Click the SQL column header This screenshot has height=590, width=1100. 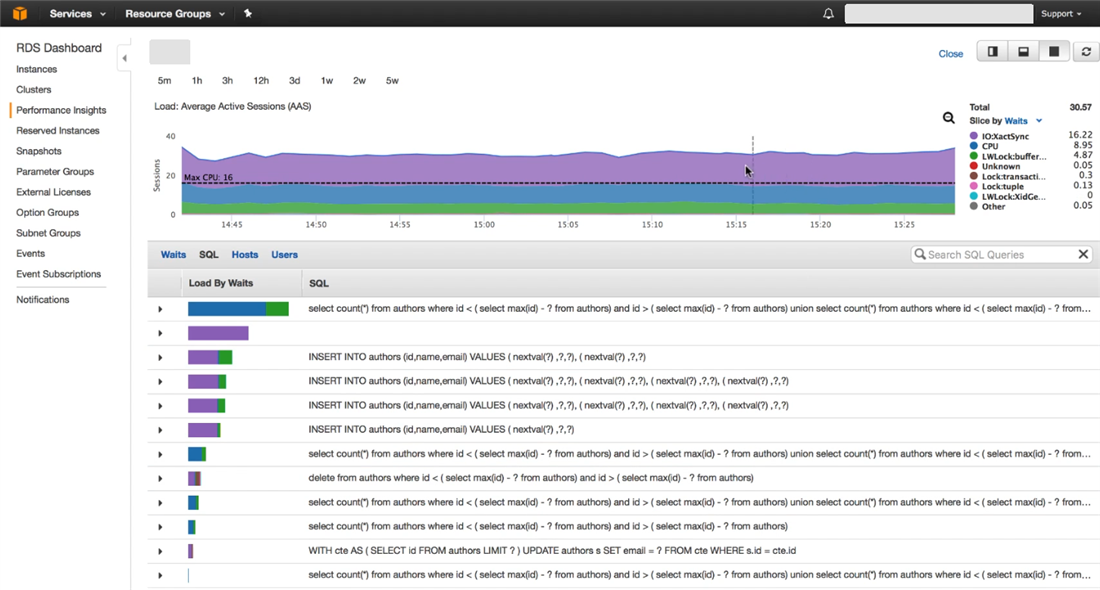tap(318, 283)
